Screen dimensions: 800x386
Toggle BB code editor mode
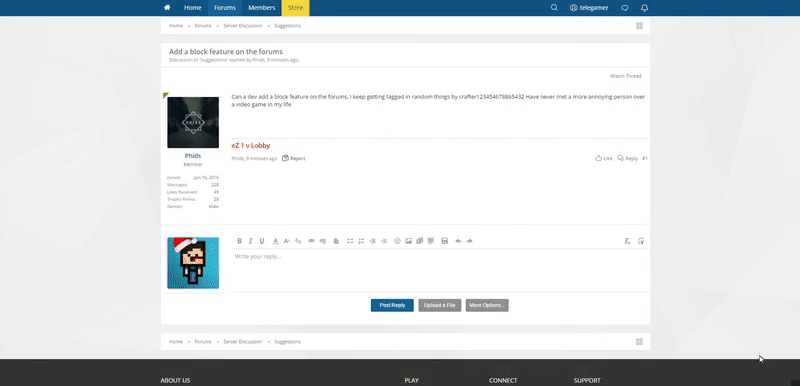coord(641,241)
